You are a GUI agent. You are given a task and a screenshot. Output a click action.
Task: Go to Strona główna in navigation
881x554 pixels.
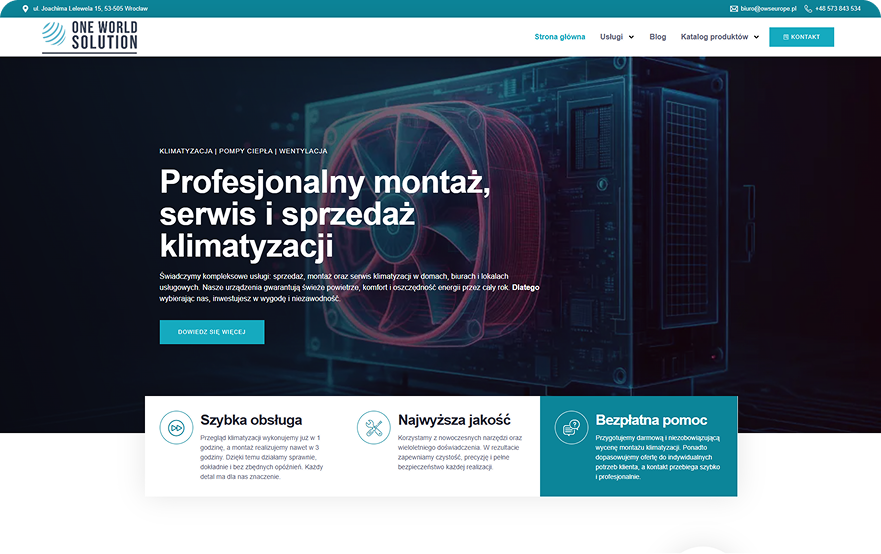click(560, 37)
